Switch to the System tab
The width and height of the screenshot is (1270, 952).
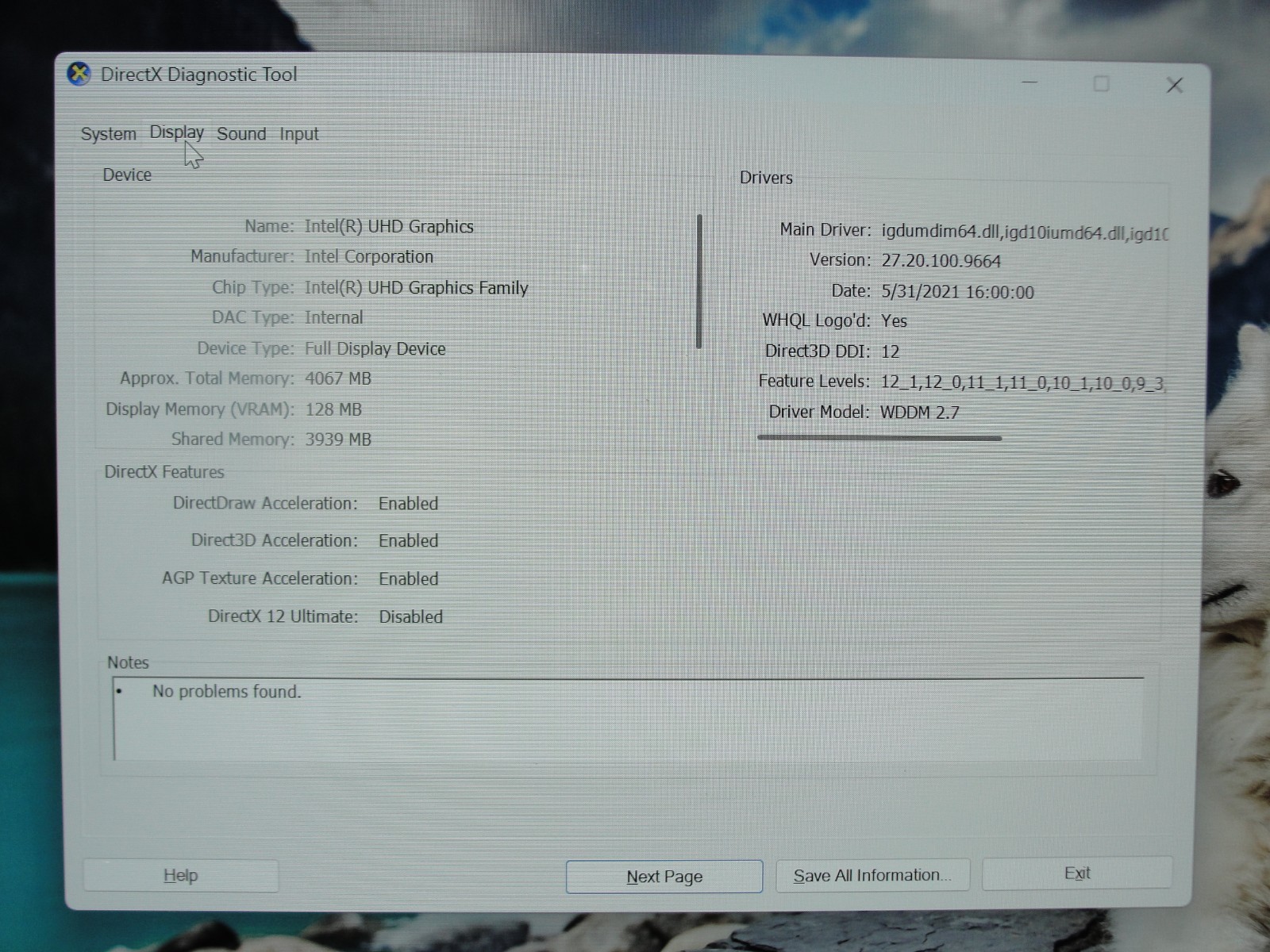point(109,134)
